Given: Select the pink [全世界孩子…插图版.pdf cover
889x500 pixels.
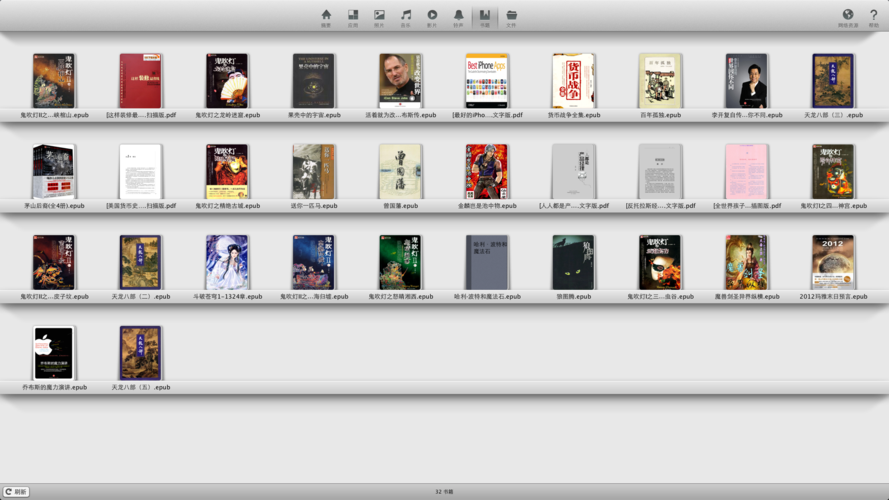Looking at the screenshot, I should (x=747, y=172).
